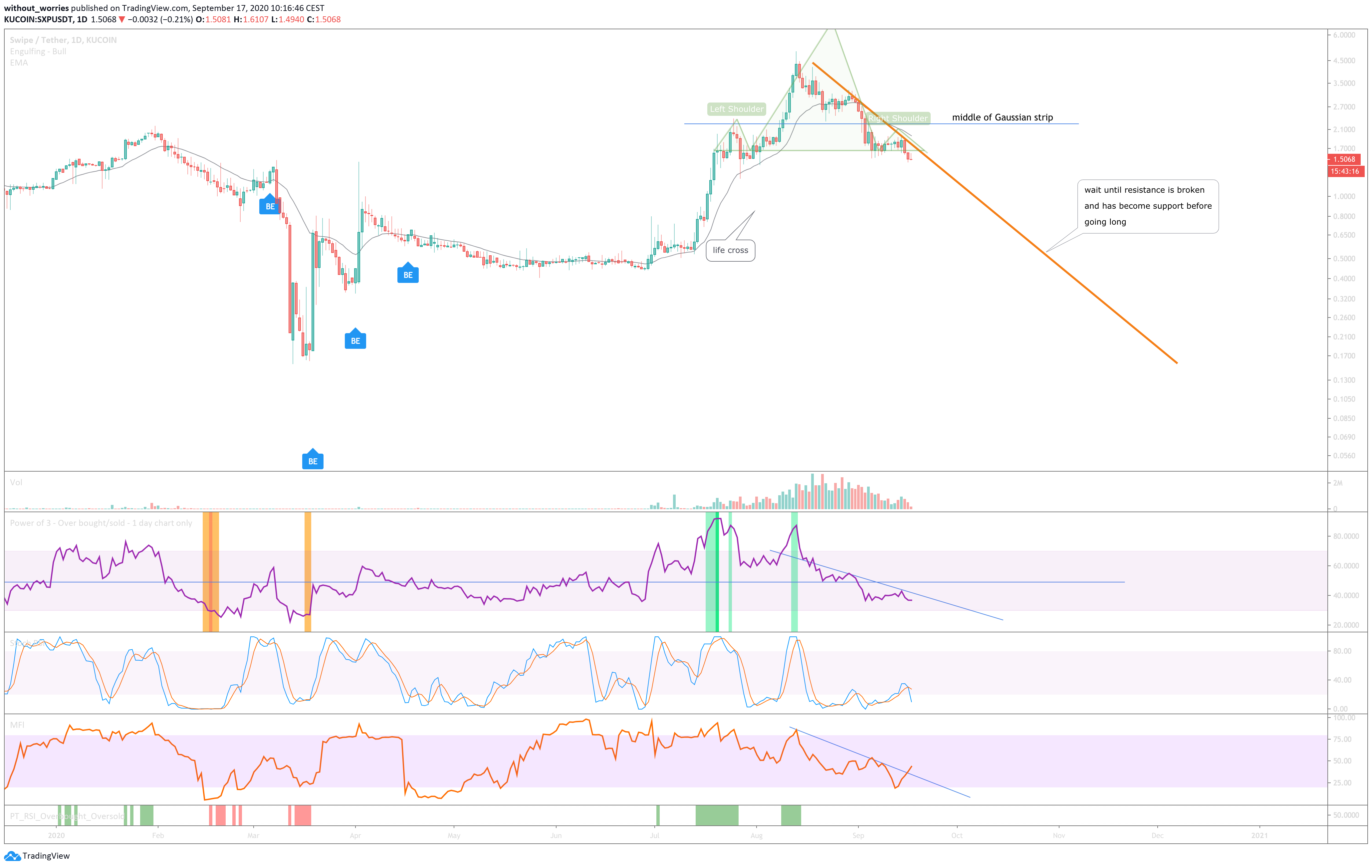This screenshot has width=1372, height=868.
Task: Click the 6.0000 price axis level
Action: click(1344, 35)
